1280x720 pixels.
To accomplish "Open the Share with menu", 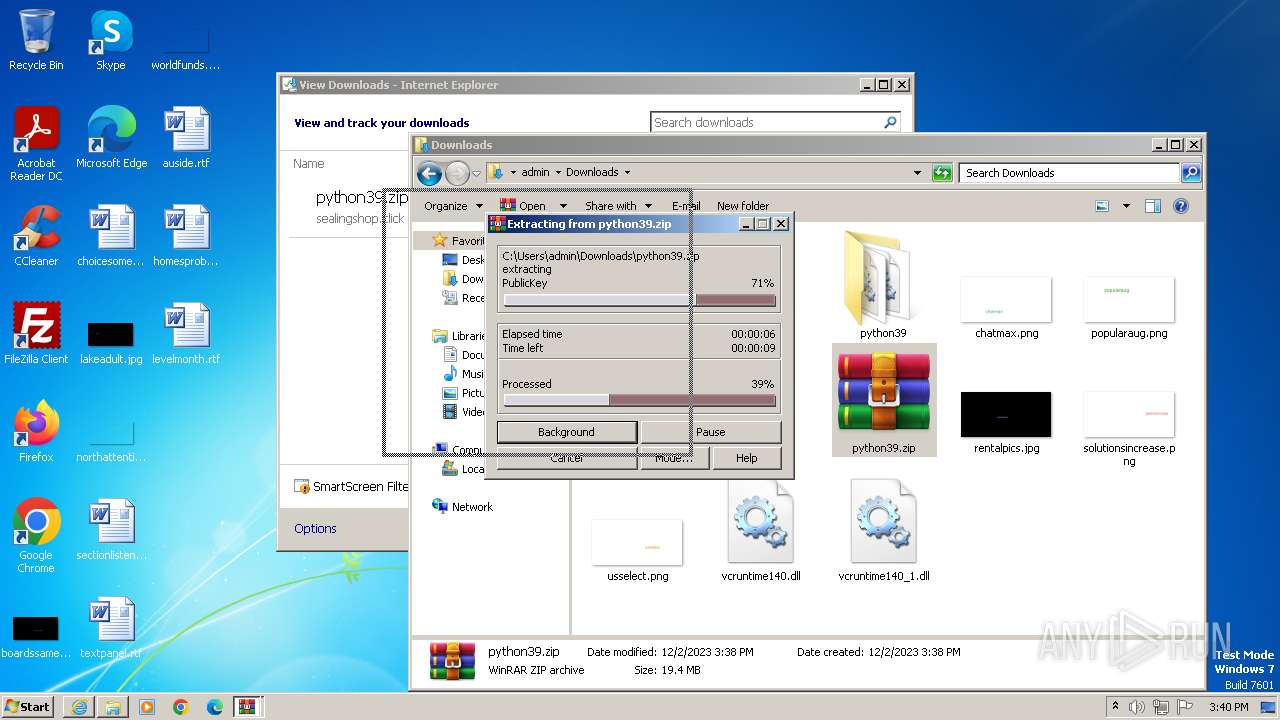I will click(618, 206).
